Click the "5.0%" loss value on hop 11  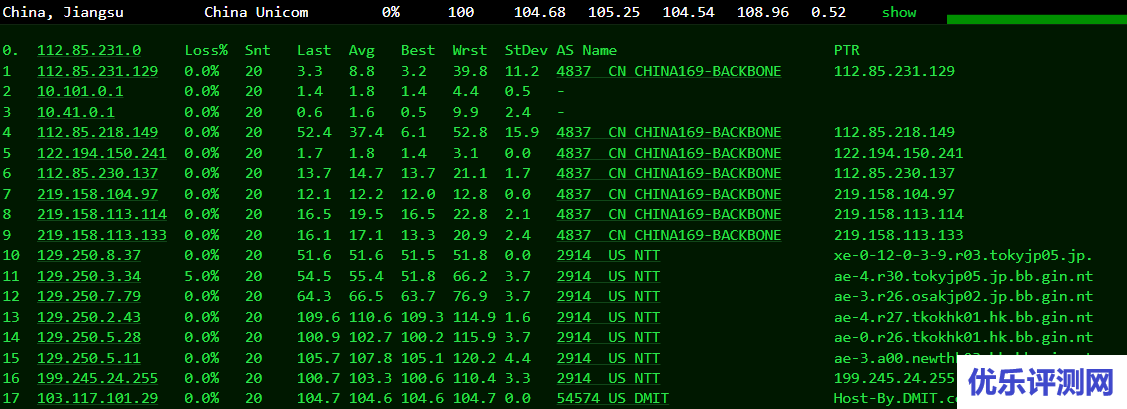tap(202, 276)
